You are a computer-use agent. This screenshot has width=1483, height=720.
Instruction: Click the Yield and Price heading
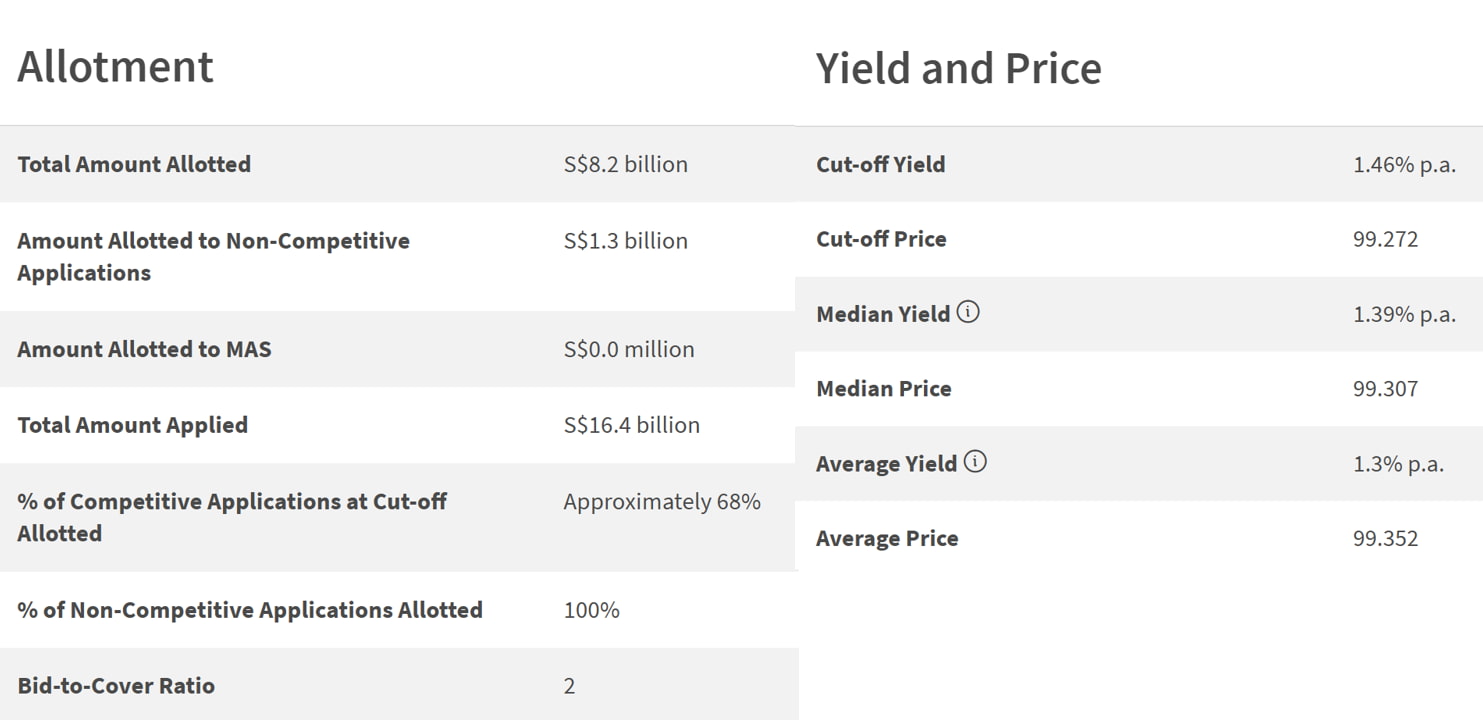(x=958, y=69)
